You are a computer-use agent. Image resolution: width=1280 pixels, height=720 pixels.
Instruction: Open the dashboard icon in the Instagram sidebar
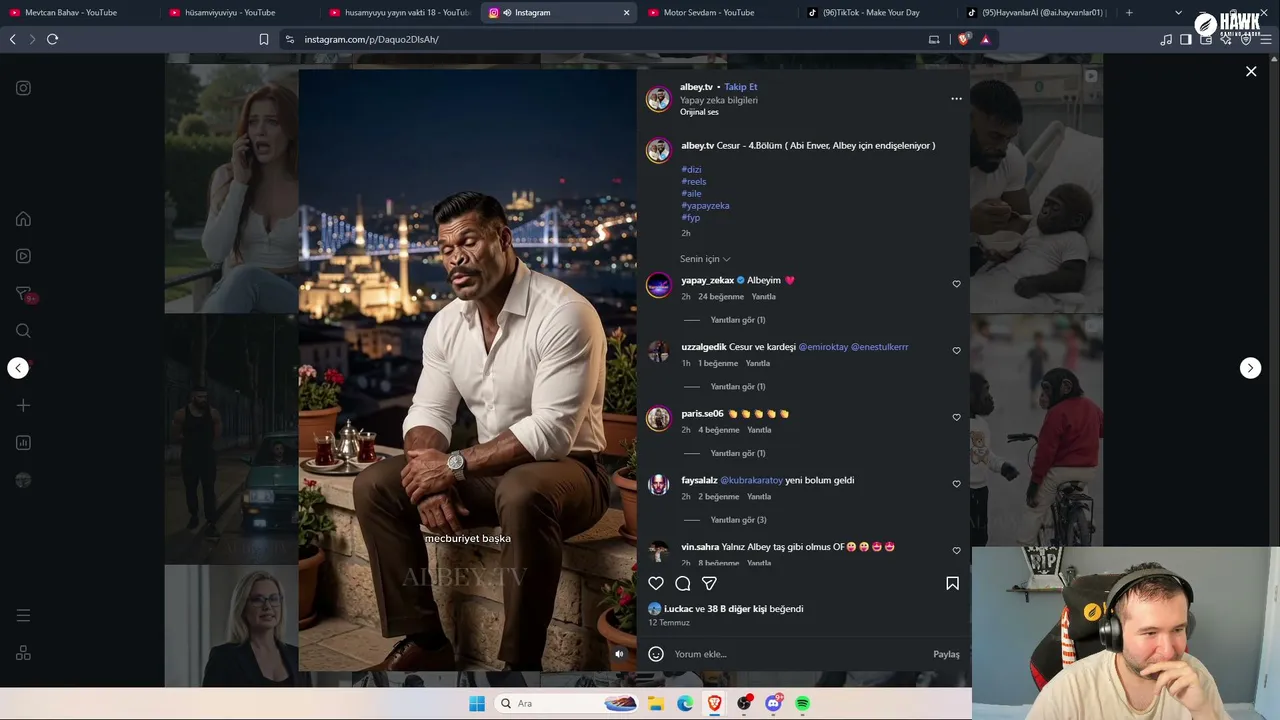click(x=23, y=443)
